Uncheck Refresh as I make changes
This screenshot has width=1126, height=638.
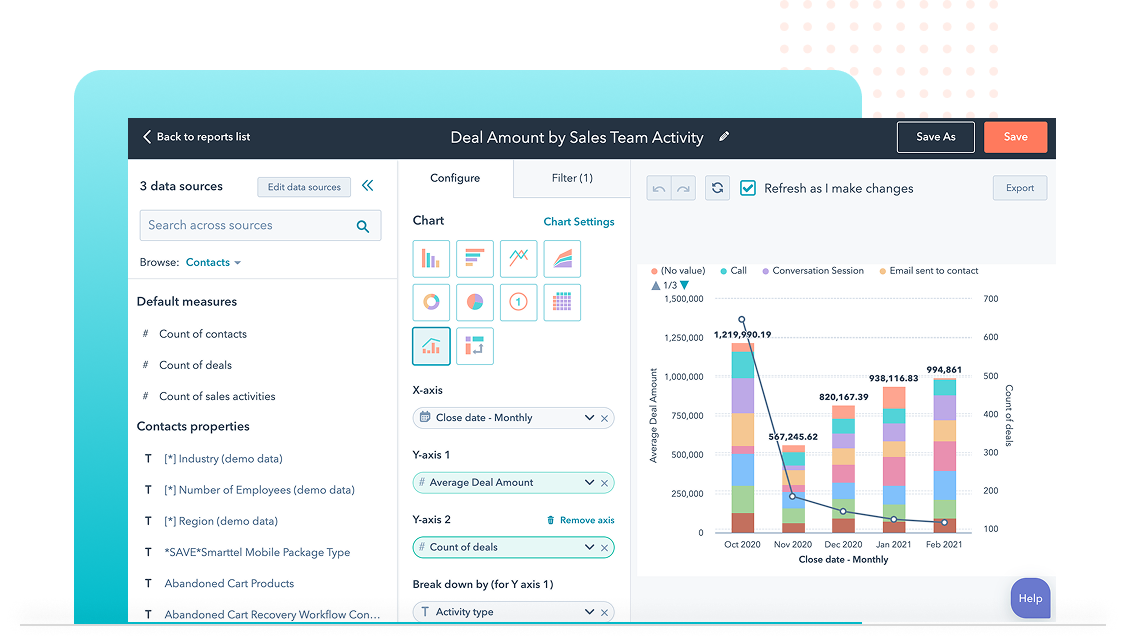coord(748,188)
